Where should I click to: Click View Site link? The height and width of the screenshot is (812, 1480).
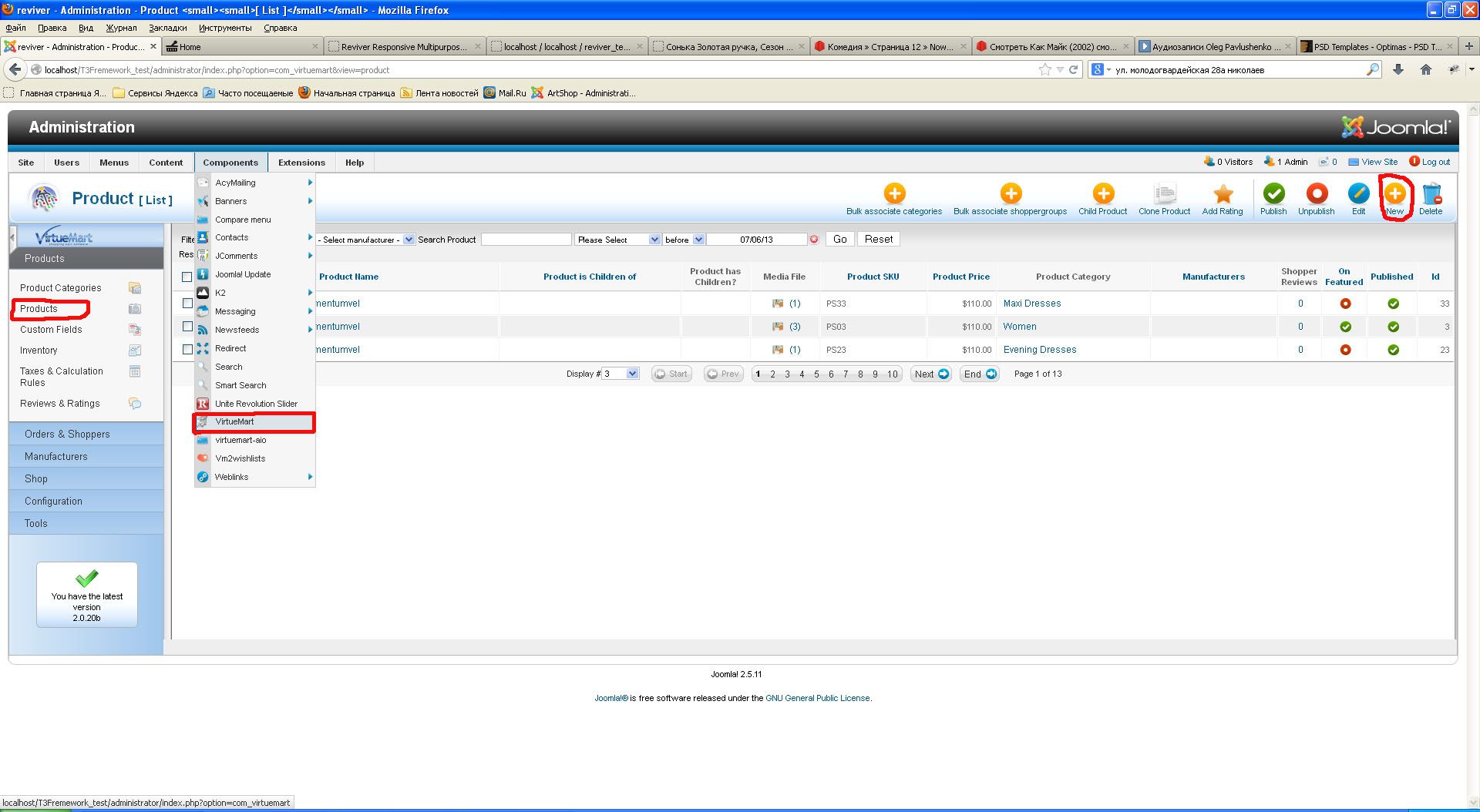1373,162
